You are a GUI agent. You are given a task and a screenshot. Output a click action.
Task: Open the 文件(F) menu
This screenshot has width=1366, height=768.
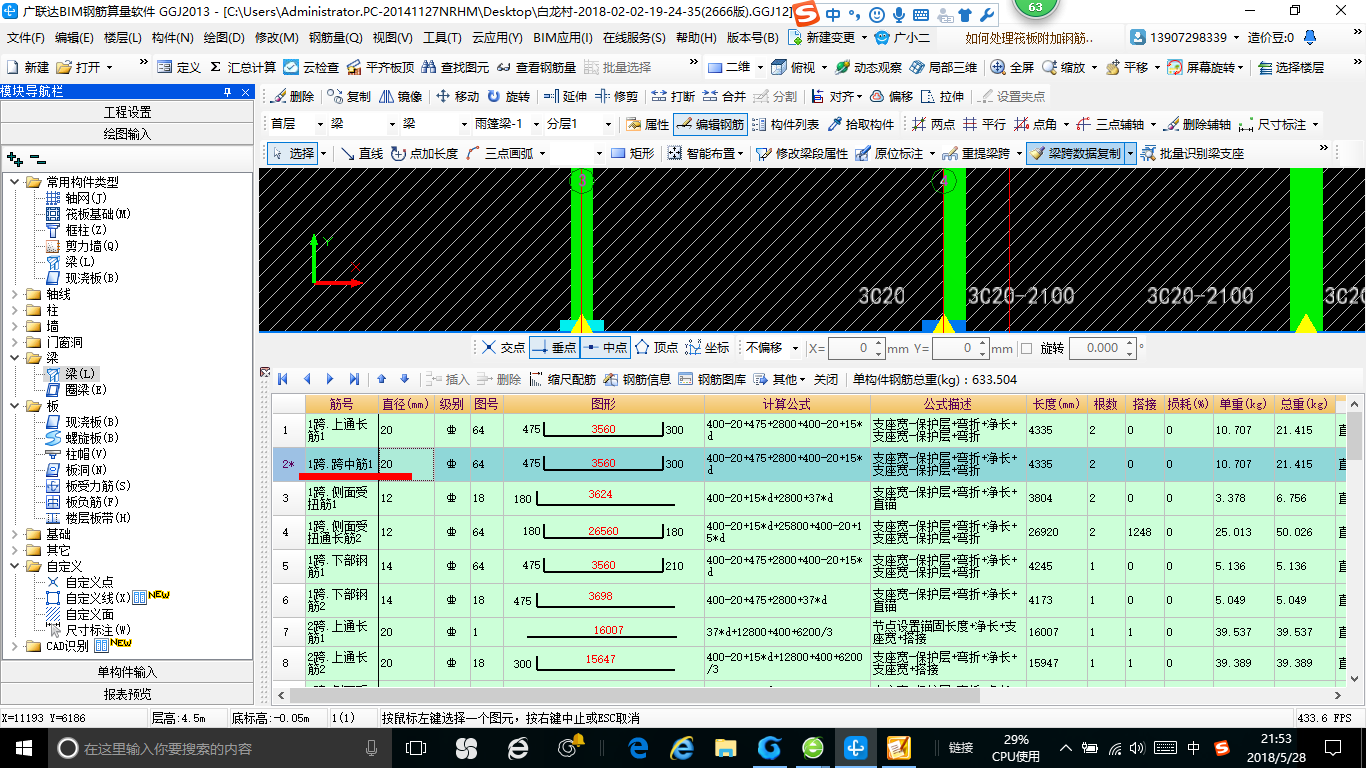point(26,38)
